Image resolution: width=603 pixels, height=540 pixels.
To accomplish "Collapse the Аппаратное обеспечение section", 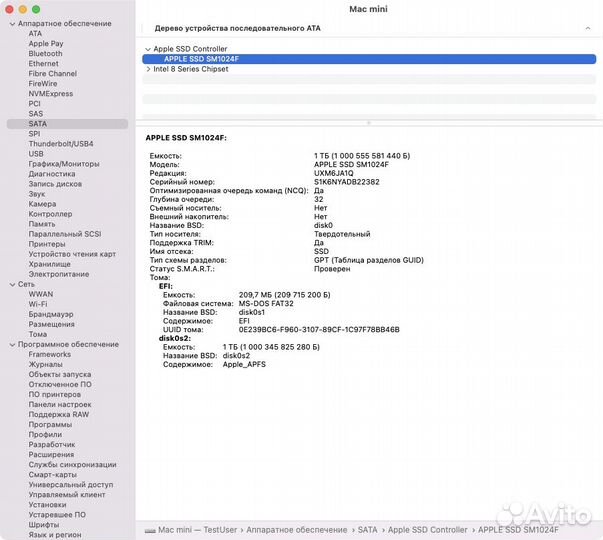I will pyautogui.click(x=12, y=24).
